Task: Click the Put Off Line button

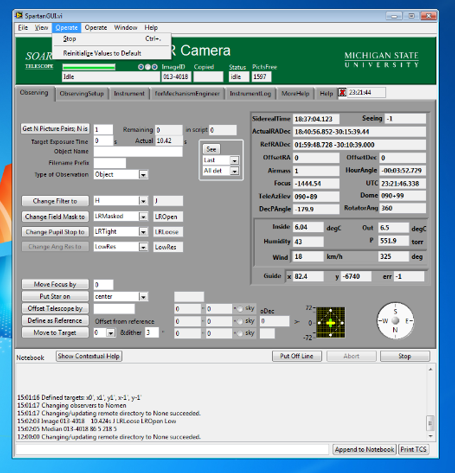Action: 297,356
